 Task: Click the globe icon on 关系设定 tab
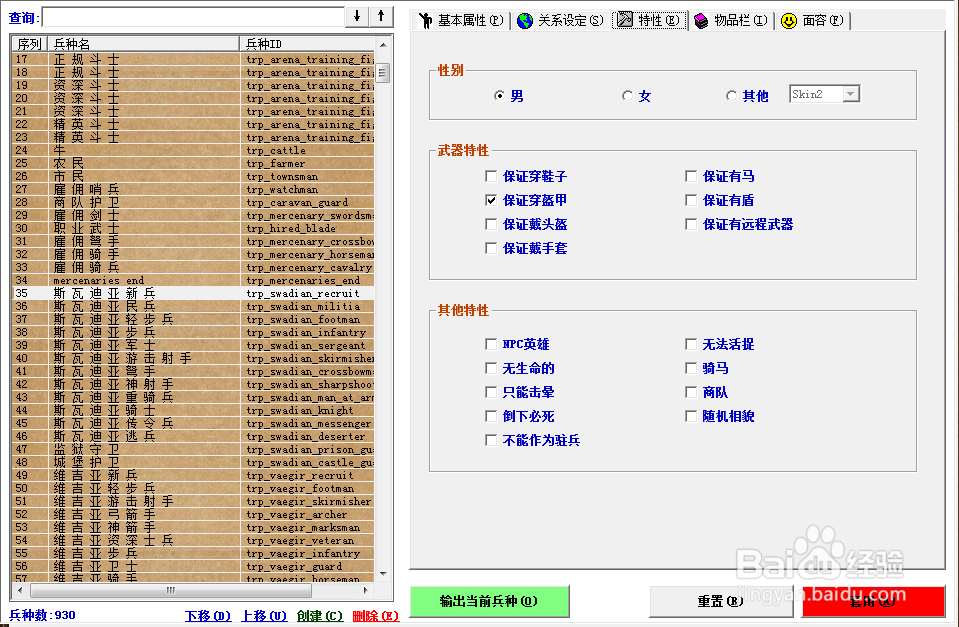pyautogui.click(x=525, y=20)
